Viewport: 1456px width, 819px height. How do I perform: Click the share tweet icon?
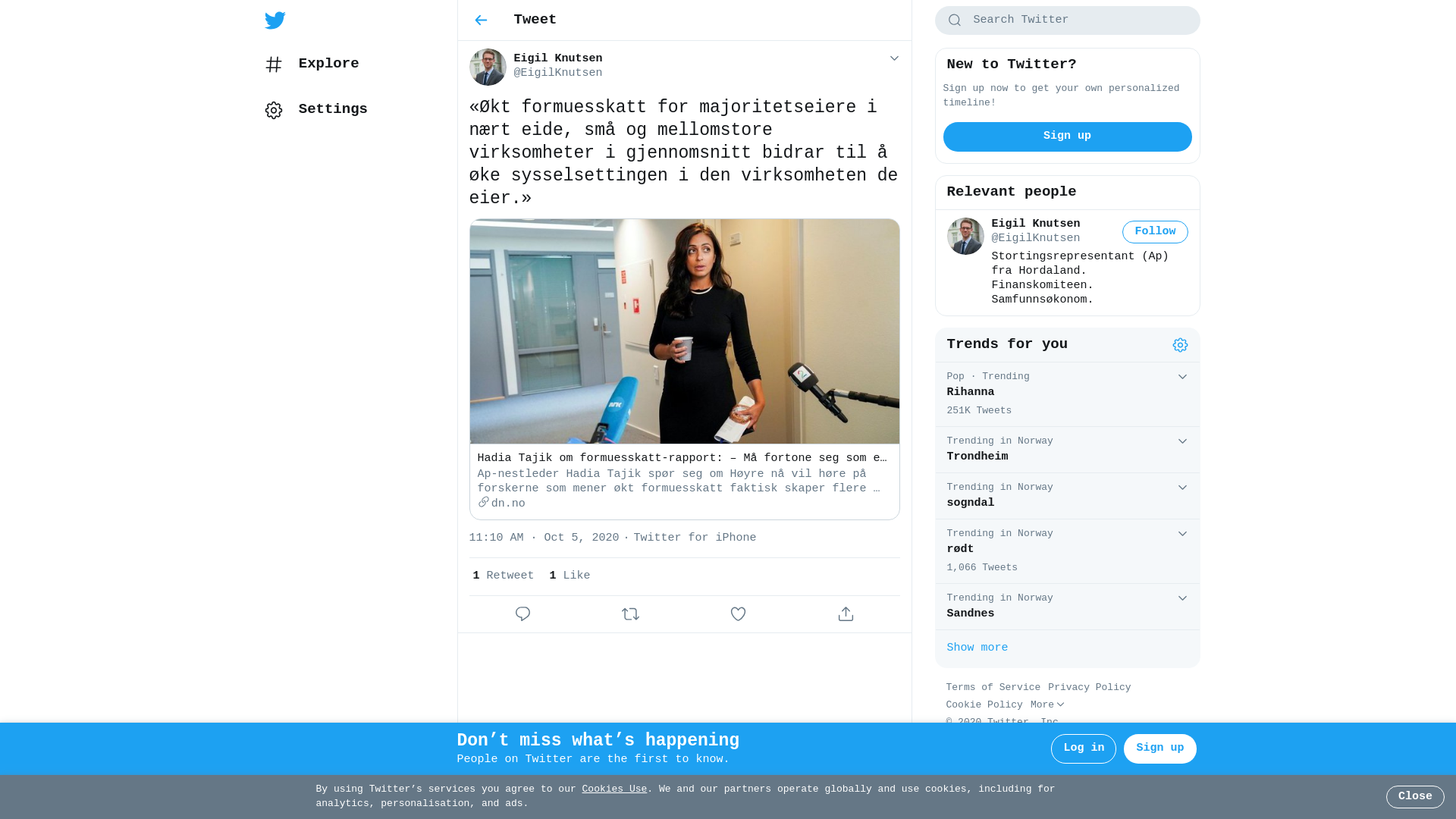[846, 614]
